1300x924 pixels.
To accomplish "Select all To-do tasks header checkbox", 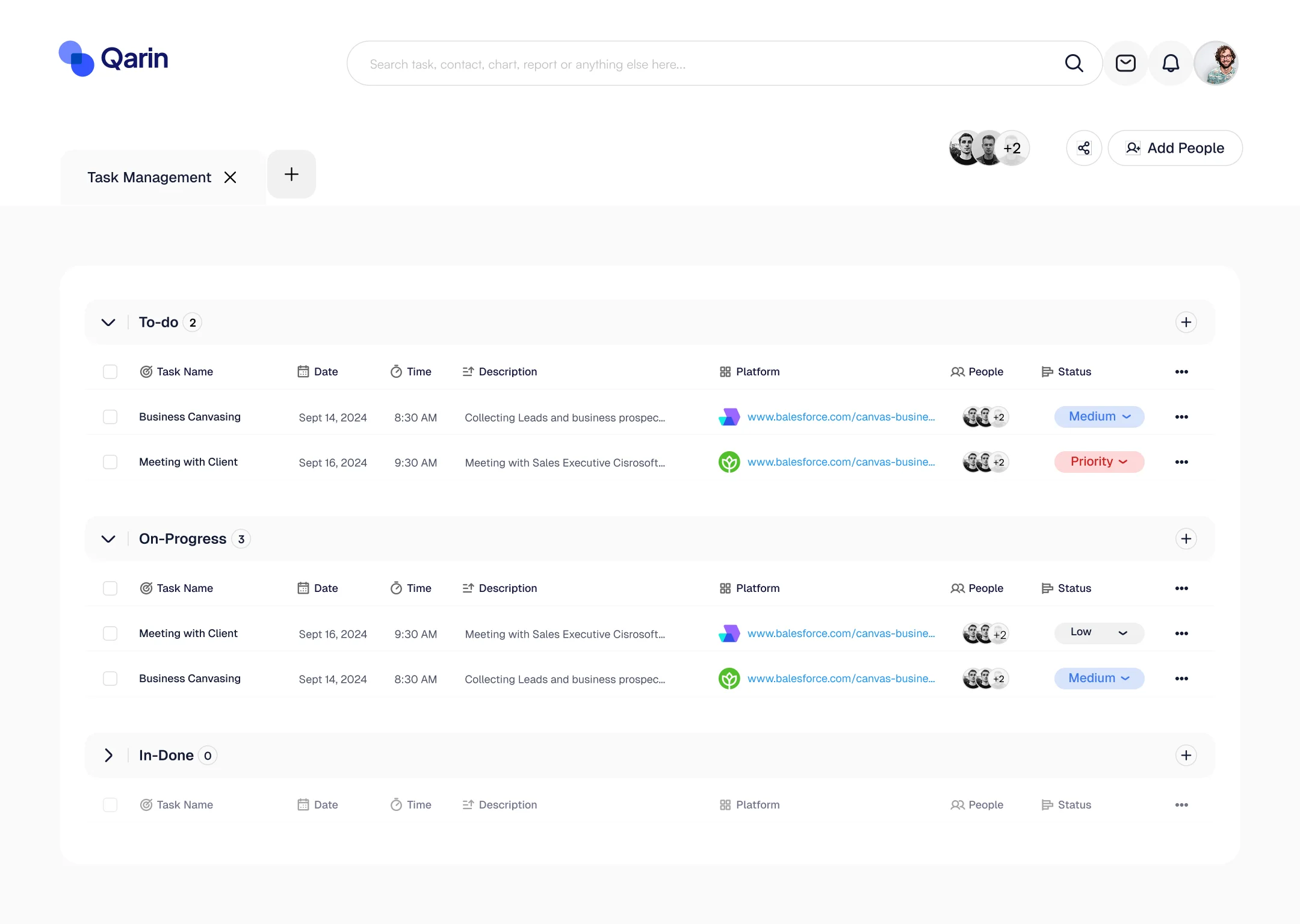I will [x=110, y=372].
